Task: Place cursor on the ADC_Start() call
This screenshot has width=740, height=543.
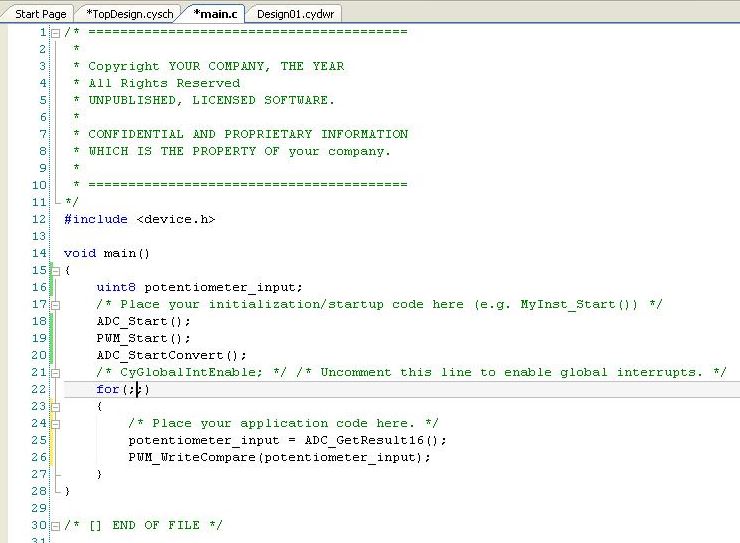Action: pyautogui.click(x=142, y=321)
